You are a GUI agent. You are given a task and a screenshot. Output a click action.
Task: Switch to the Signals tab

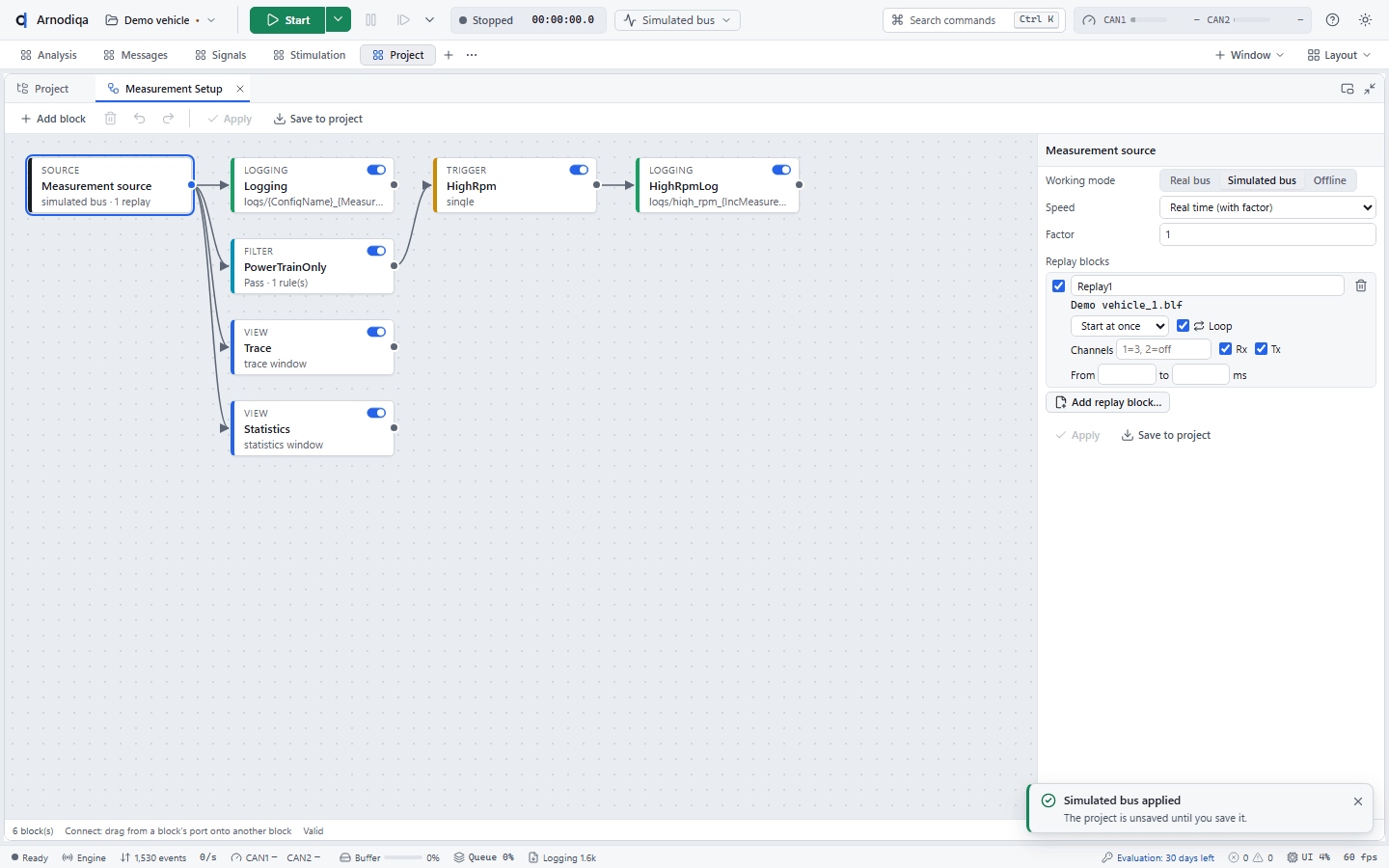220,55
